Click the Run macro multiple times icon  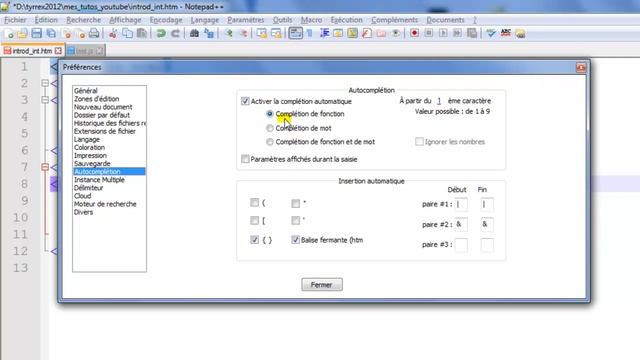coord(457,33)
